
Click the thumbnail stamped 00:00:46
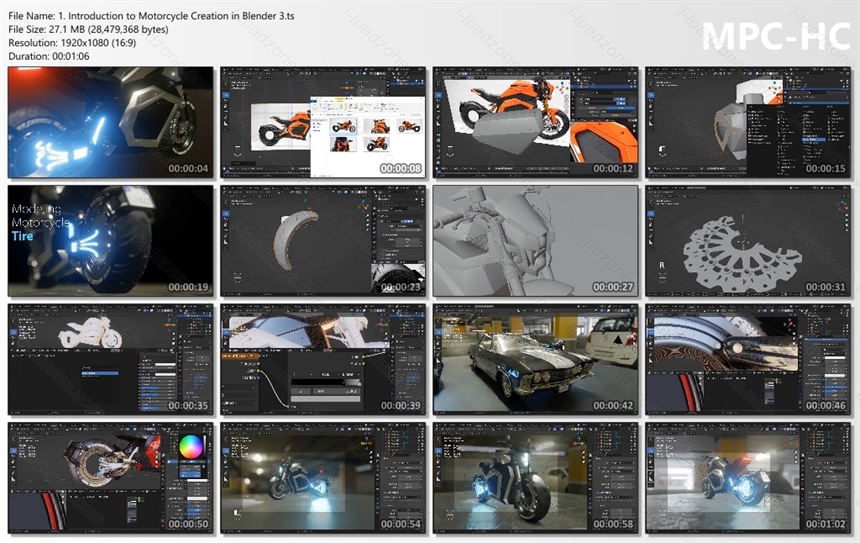(x=748, y=359)
